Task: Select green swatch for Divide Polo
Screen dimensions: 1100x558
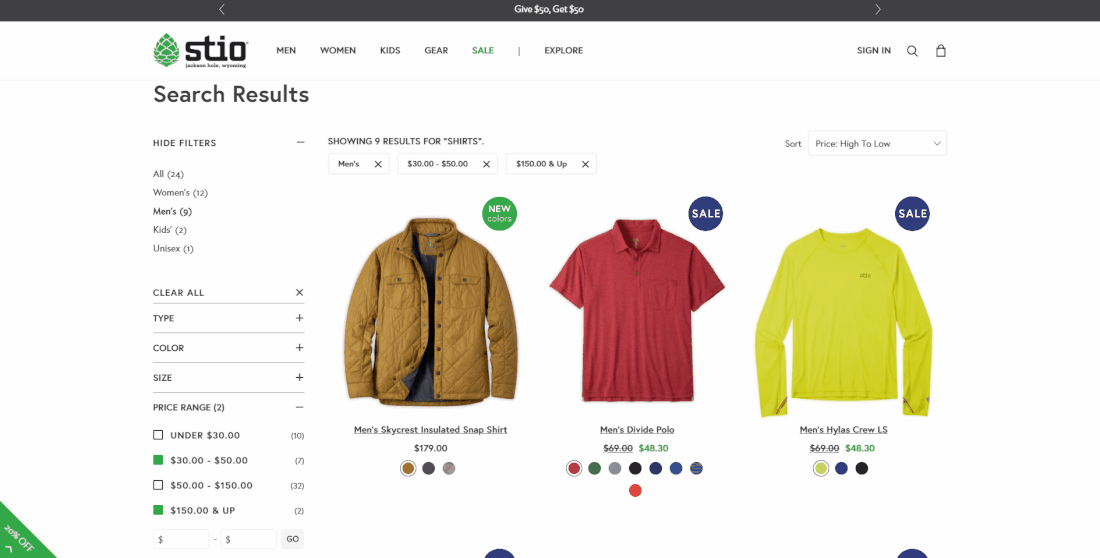Action: (594, 468)
